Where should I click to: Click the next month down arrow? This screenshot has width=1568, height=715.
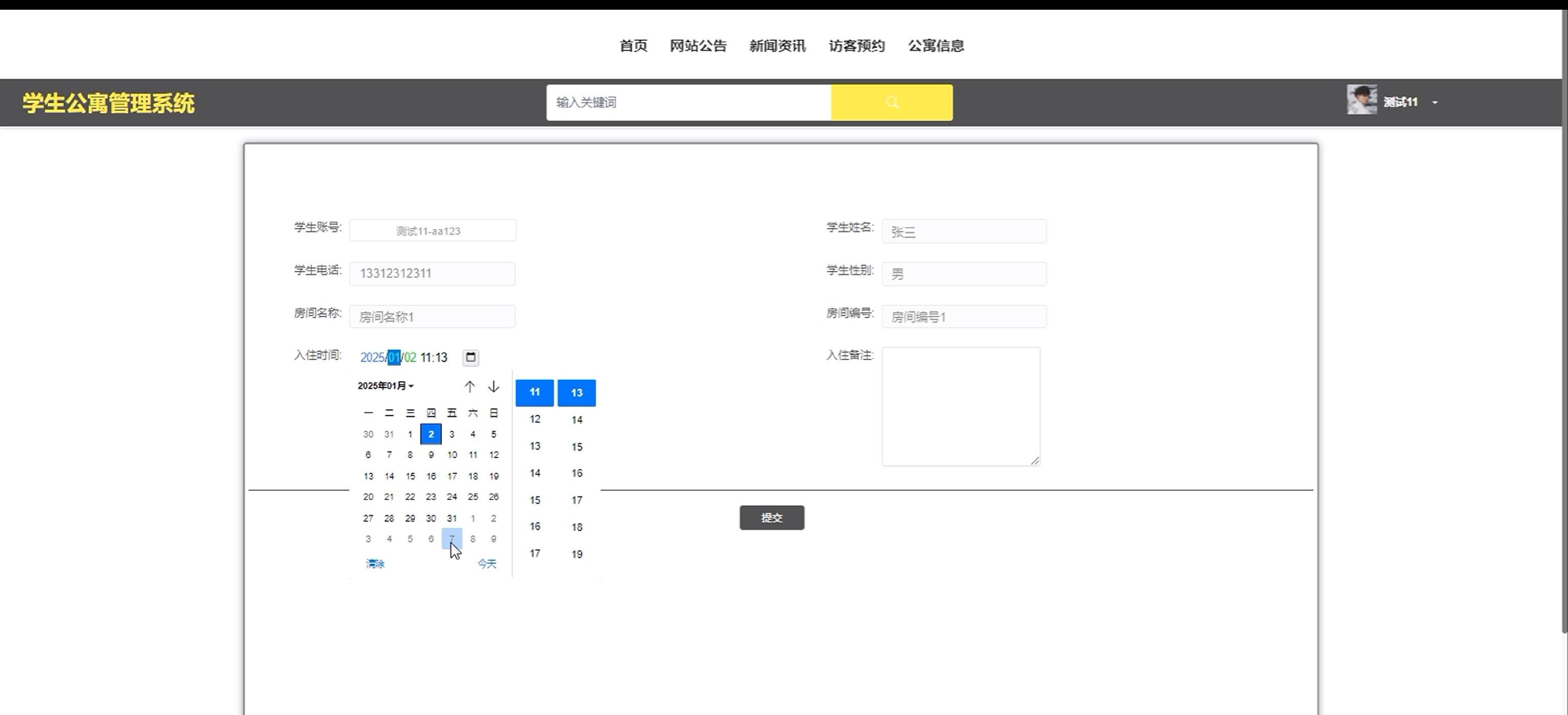pyautogui.click(x=494, y=387)
